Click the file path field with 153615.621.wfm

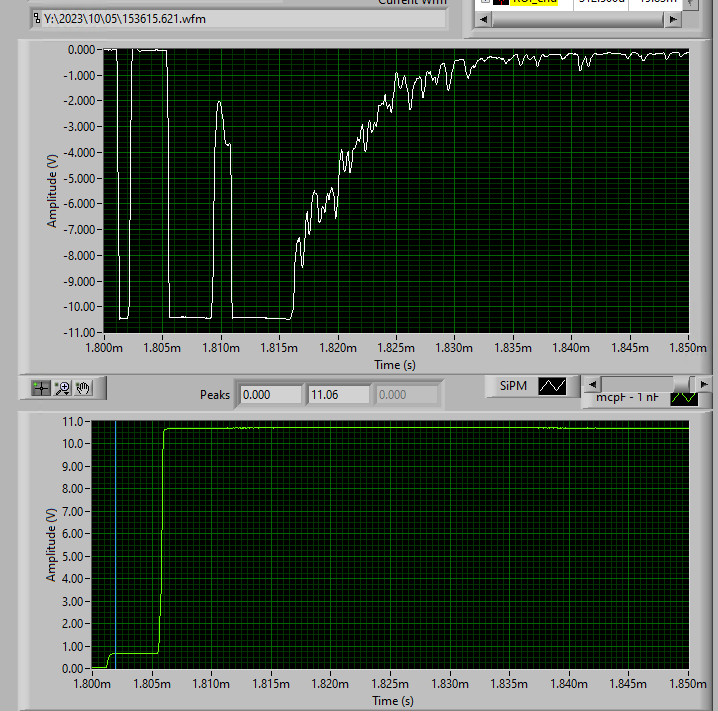point(239,19)
